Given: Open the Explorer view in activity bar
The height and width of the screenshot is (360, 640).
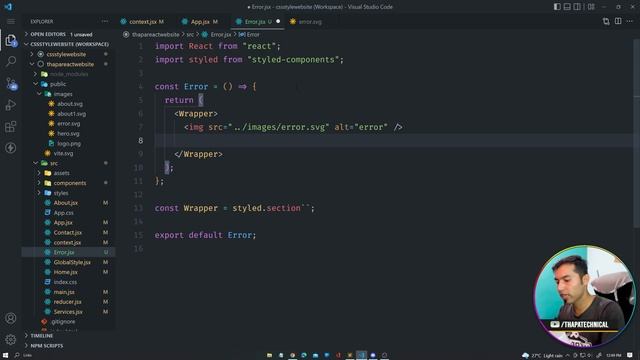Looking at the screenshot, I should (11, 40).
